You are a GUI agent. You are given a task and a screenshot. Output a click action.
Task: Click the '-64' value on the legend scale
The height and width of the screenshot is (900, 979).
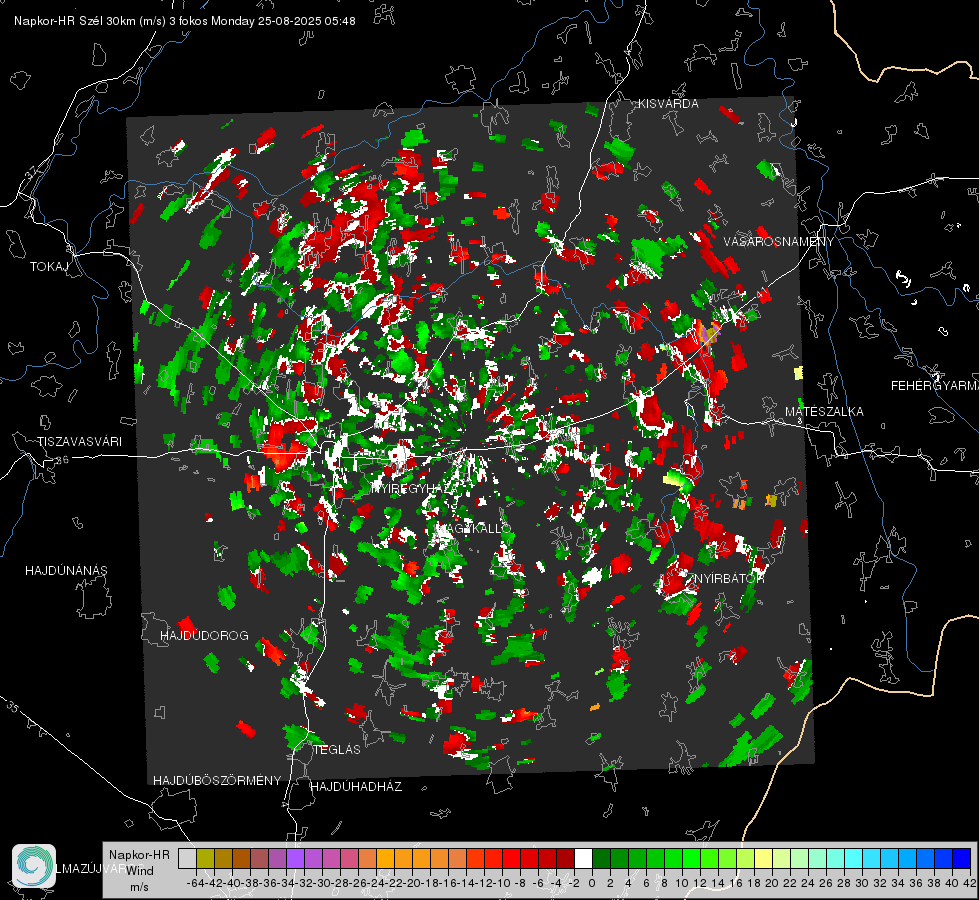click(x=197, y=883)
